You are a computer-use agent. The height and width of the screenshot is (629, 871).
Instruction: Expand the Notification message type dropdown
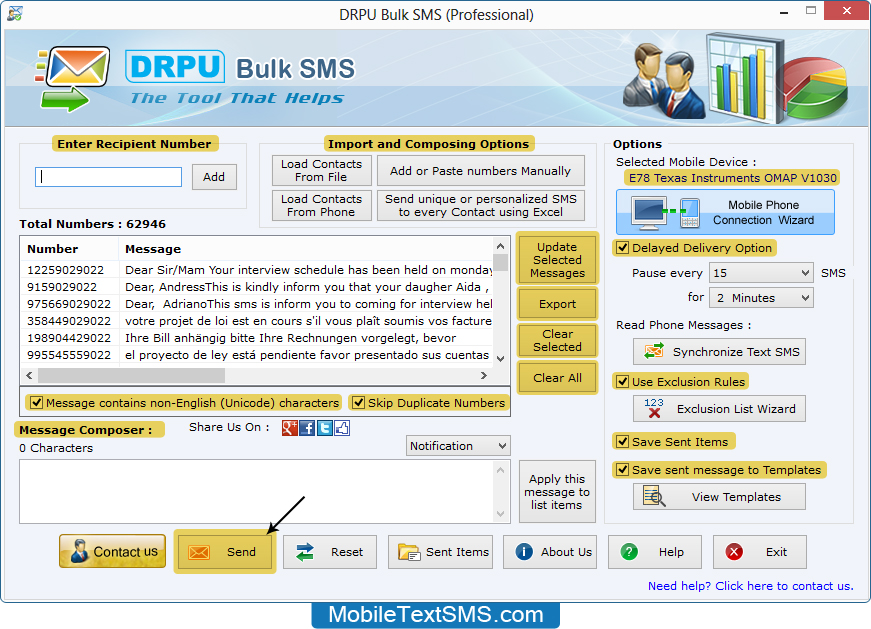click(x=458, y=446)
